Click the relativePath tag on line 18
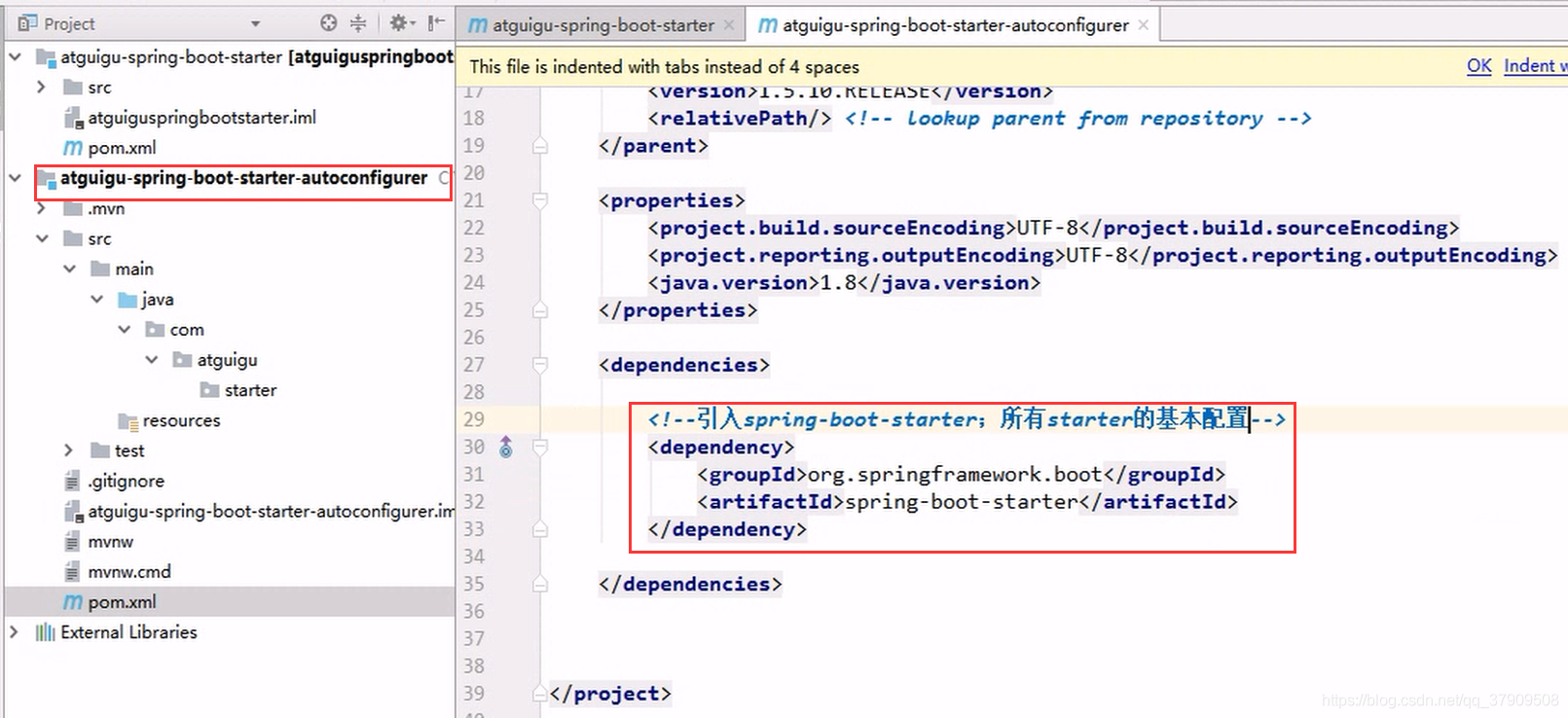 pos(740,119)
